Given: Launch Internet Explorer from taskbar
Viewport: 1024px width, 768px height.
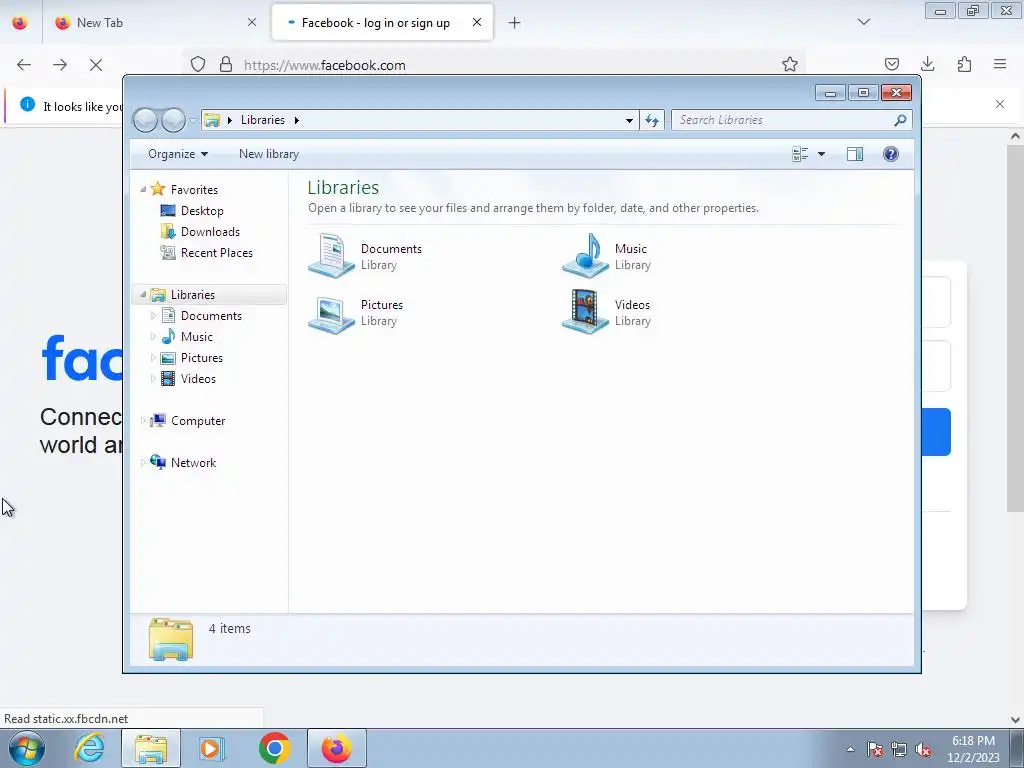Looking at the screenshot, I should [x=89, y=748].
